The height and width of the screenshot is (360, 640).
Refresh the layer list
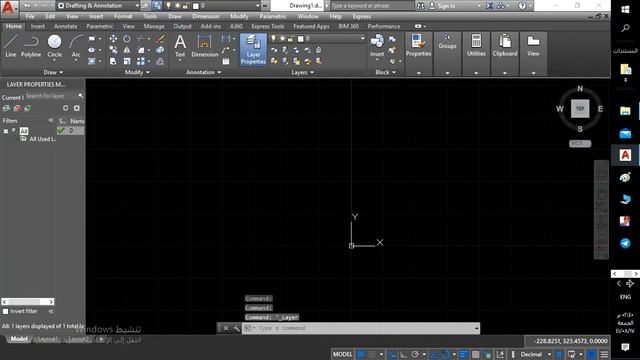click(65, 108)
